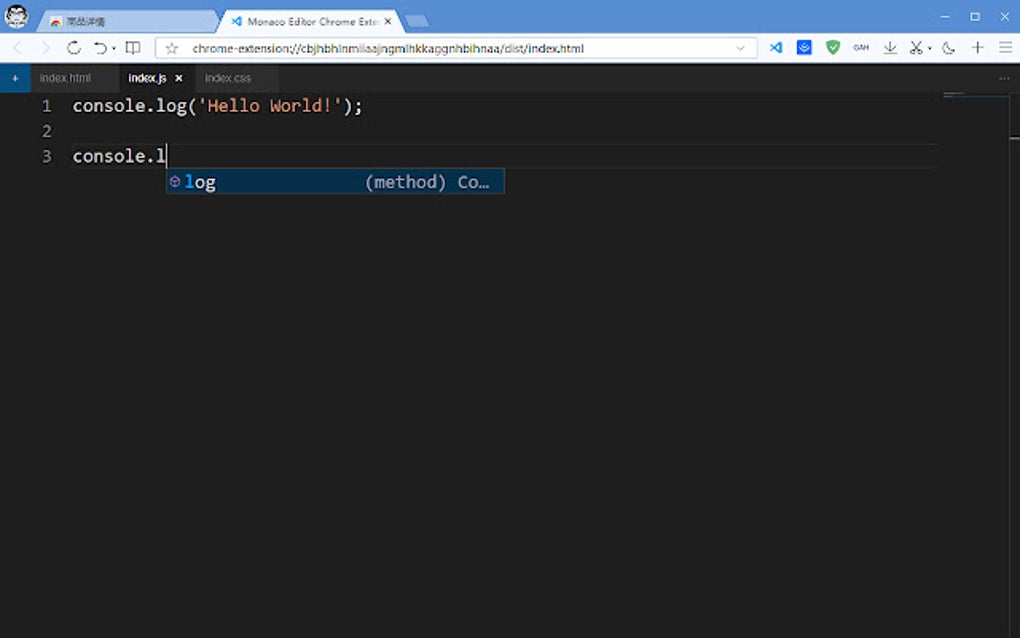Reload the current page
The image size is (1020, 638).
click(x=74, y=47)
